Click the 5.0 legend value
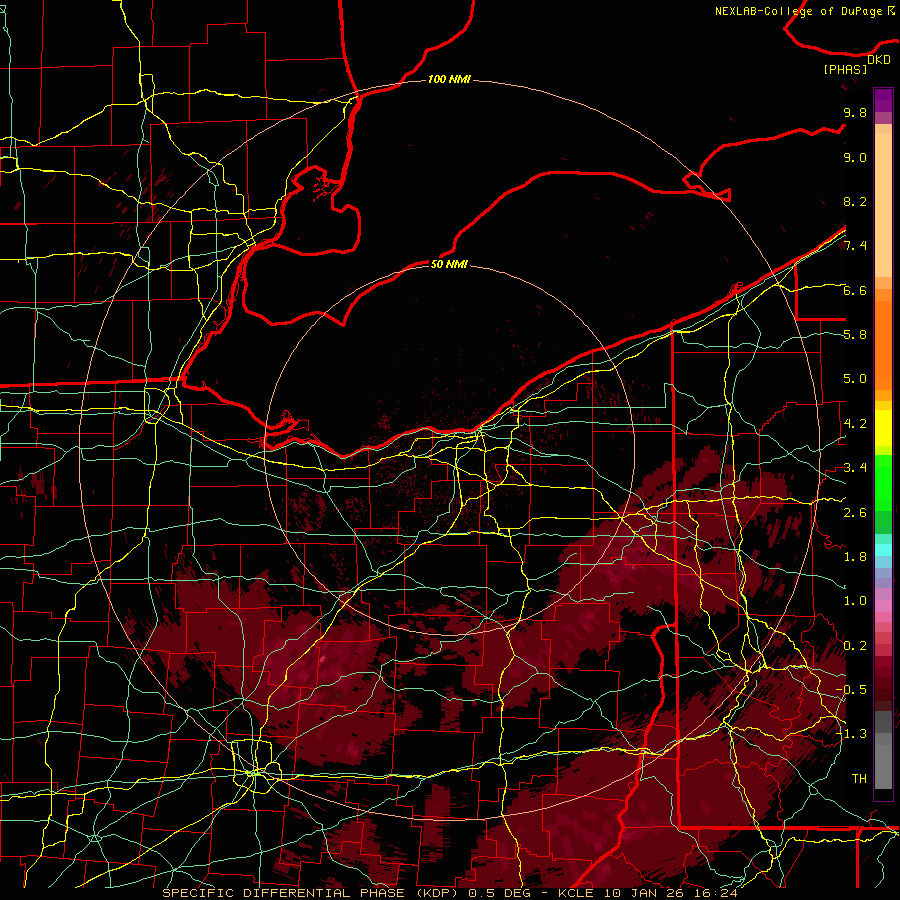 point(855,379)
